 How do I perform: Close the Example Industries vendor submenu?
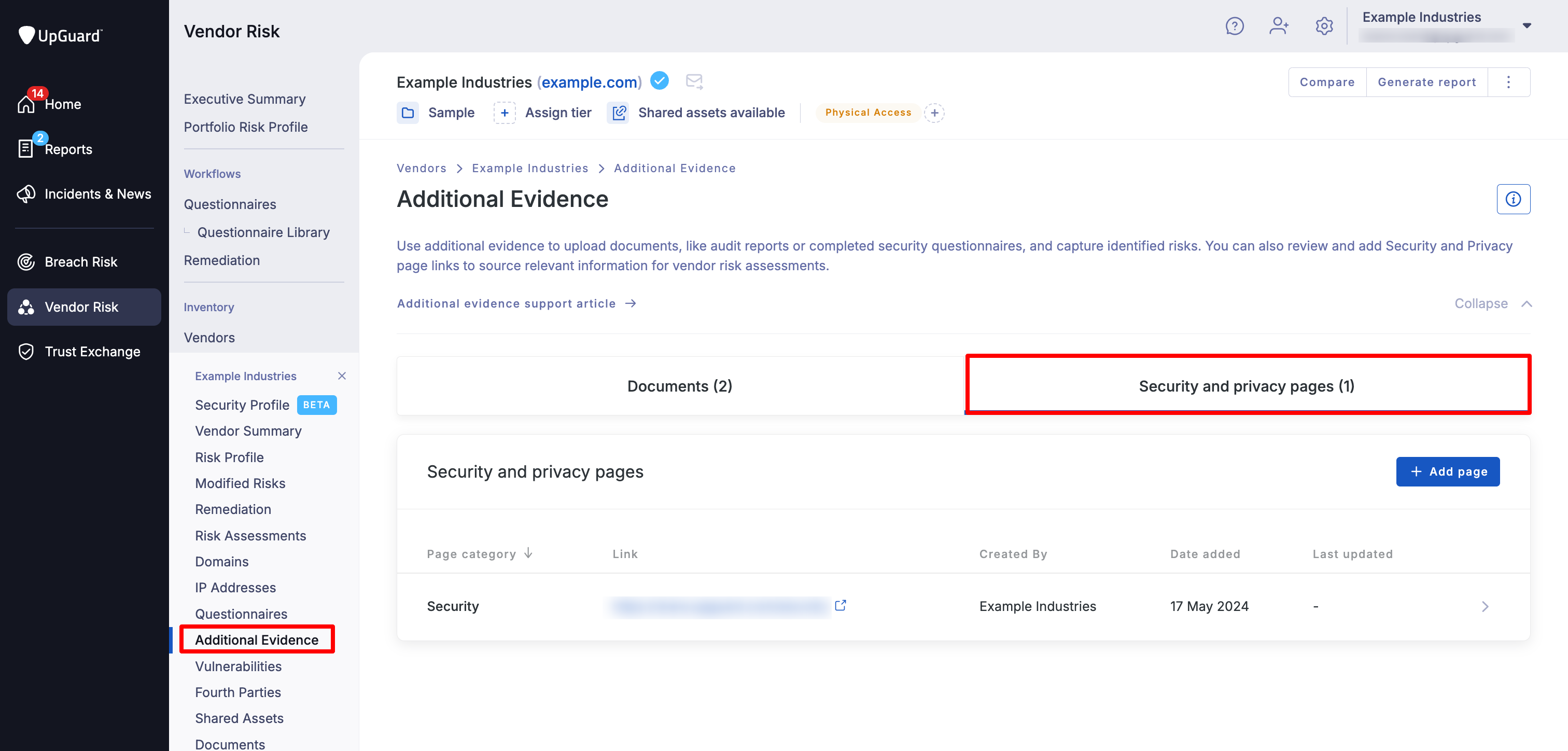(x=342, y=376)
